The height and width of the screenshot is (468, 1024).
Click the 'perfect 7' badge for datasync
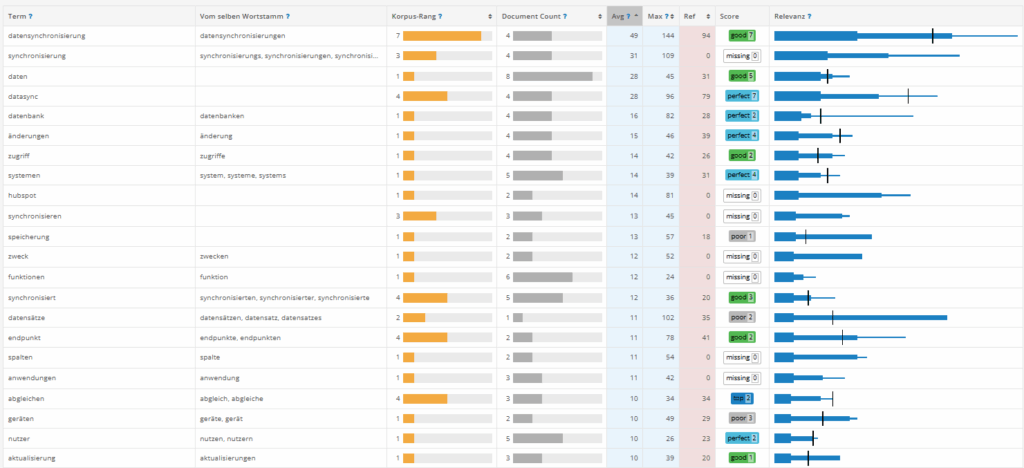click(x=742, y=96)
